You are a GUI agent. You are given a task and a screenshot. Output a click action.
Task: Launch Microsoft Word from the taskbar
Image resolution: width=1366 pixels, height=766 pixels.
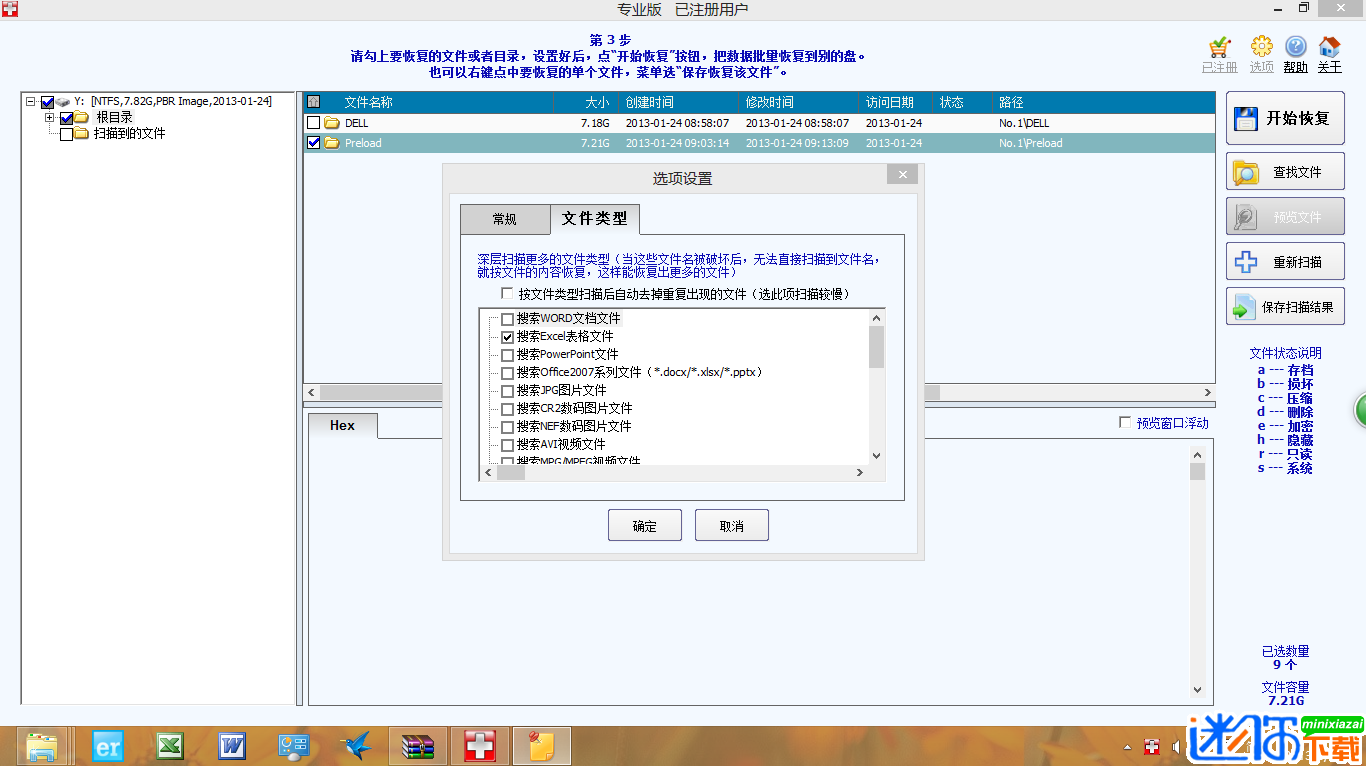(x=231, y=745)
